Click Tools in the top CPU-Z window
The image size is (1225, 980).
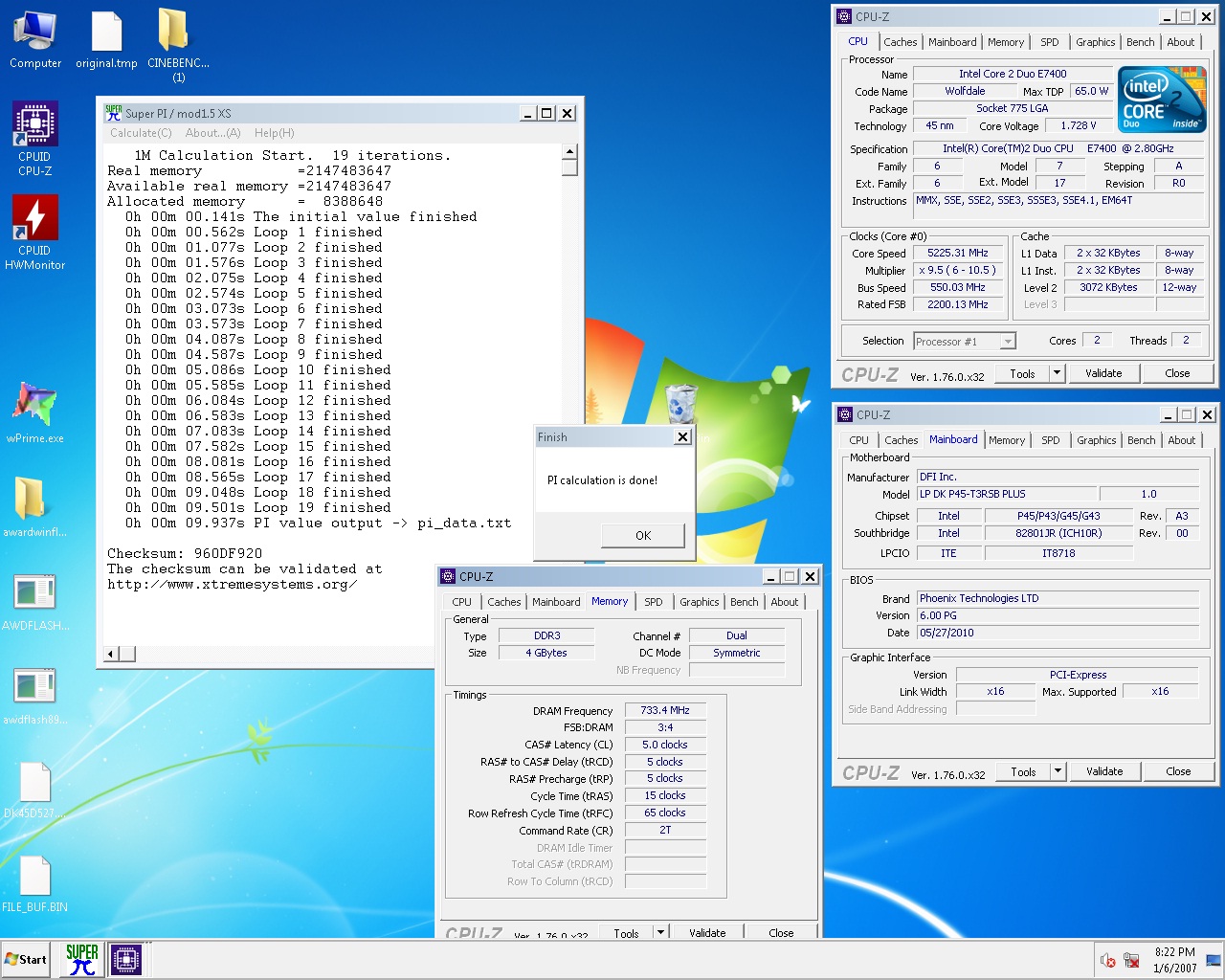[x=1022, y=374]
